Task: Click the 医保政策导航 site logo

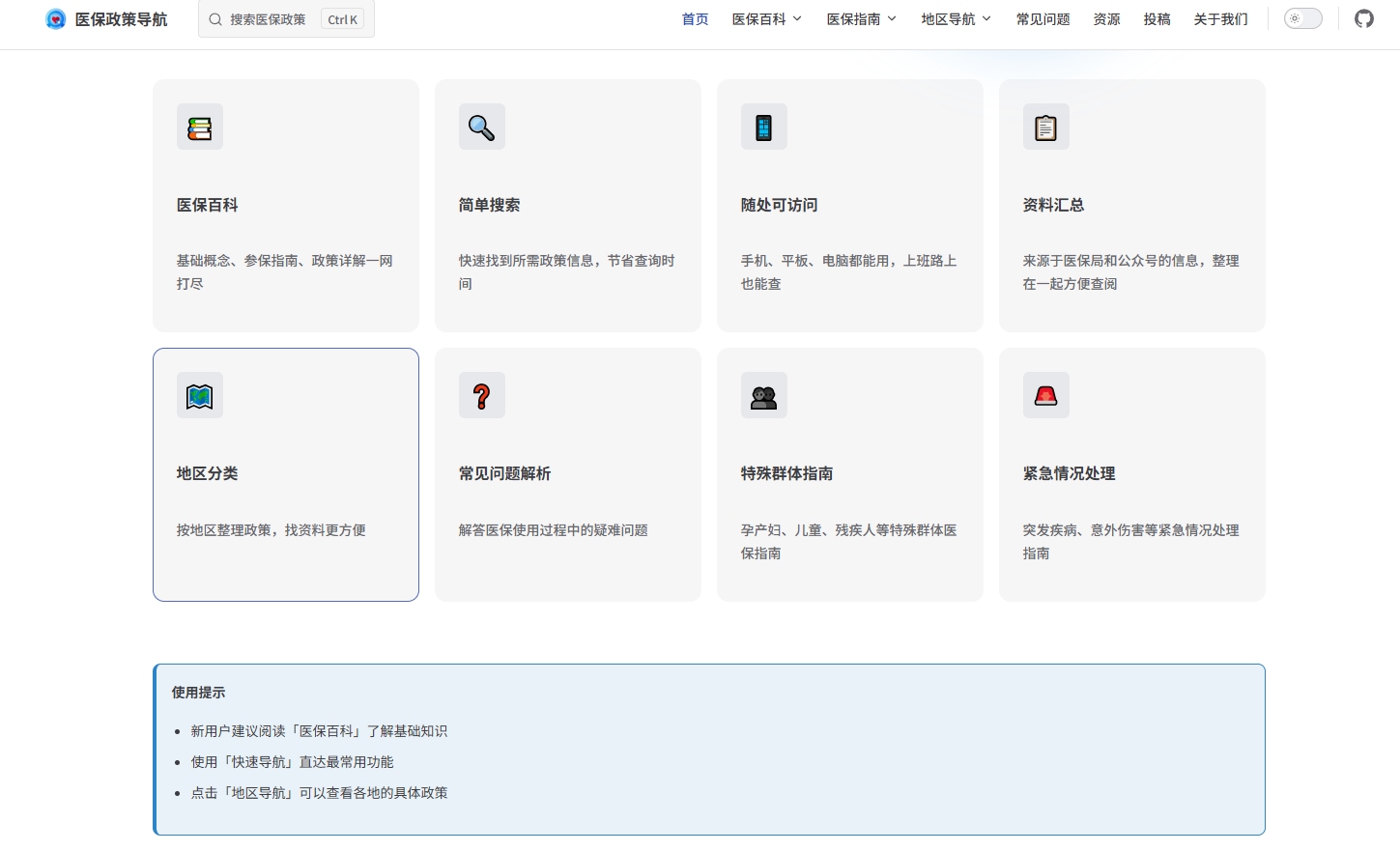Action: [106, 17]
